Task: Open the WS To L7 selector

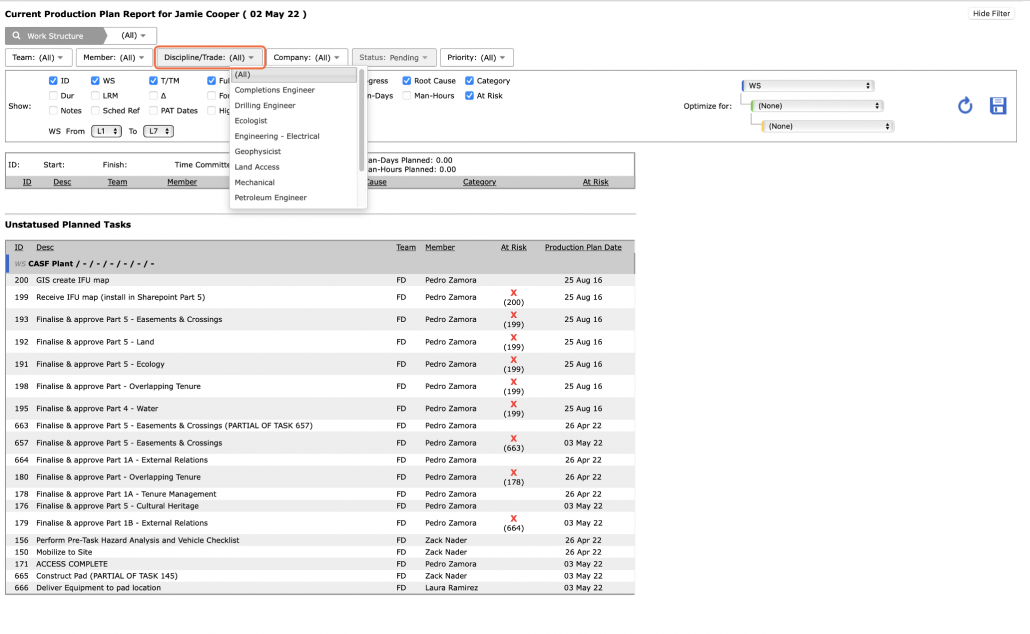Action: 158,131
